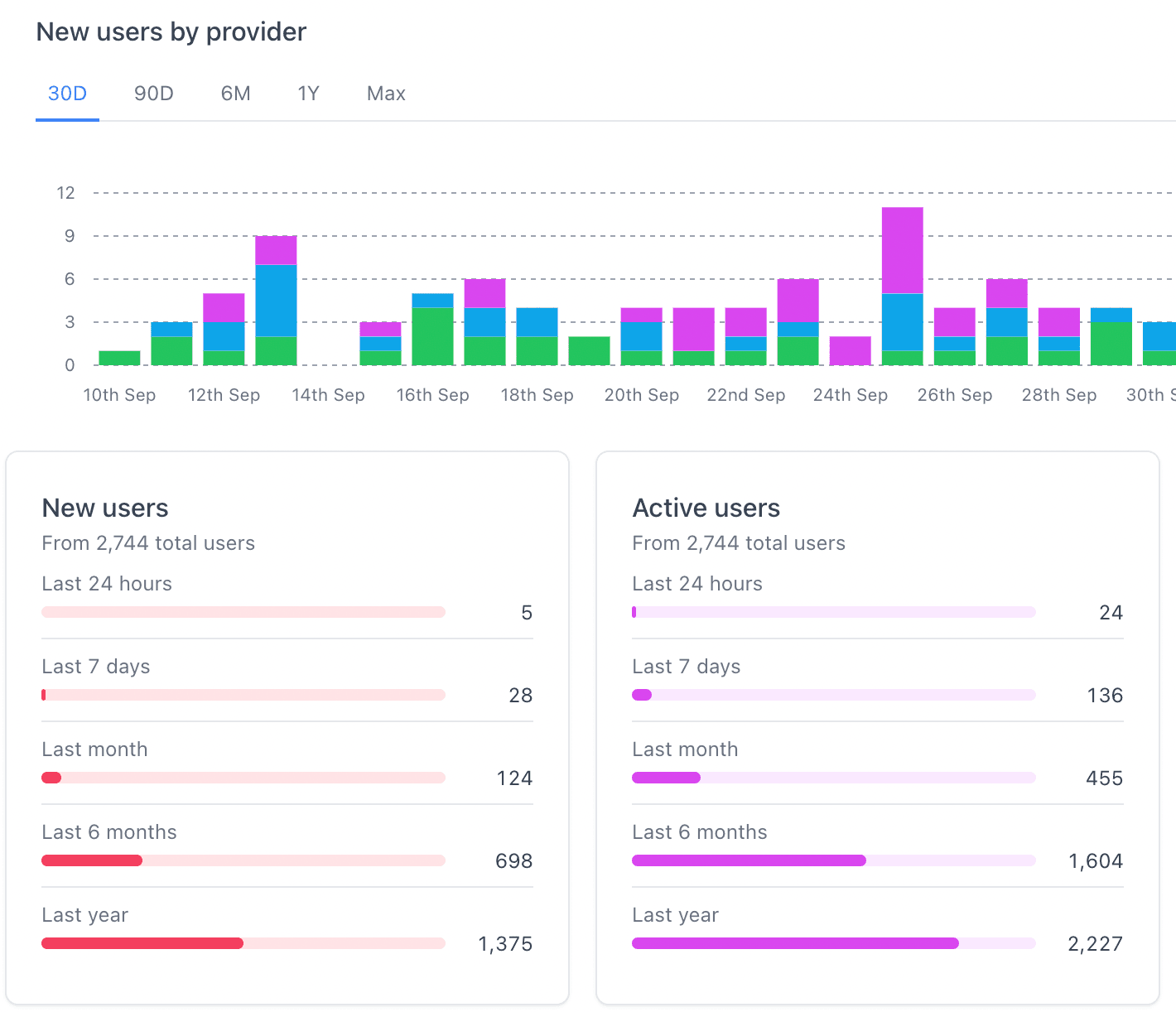This screenshot has height=1012, width=1176.
Task: Select New users Last month progress bar
Action: [243, 778]
